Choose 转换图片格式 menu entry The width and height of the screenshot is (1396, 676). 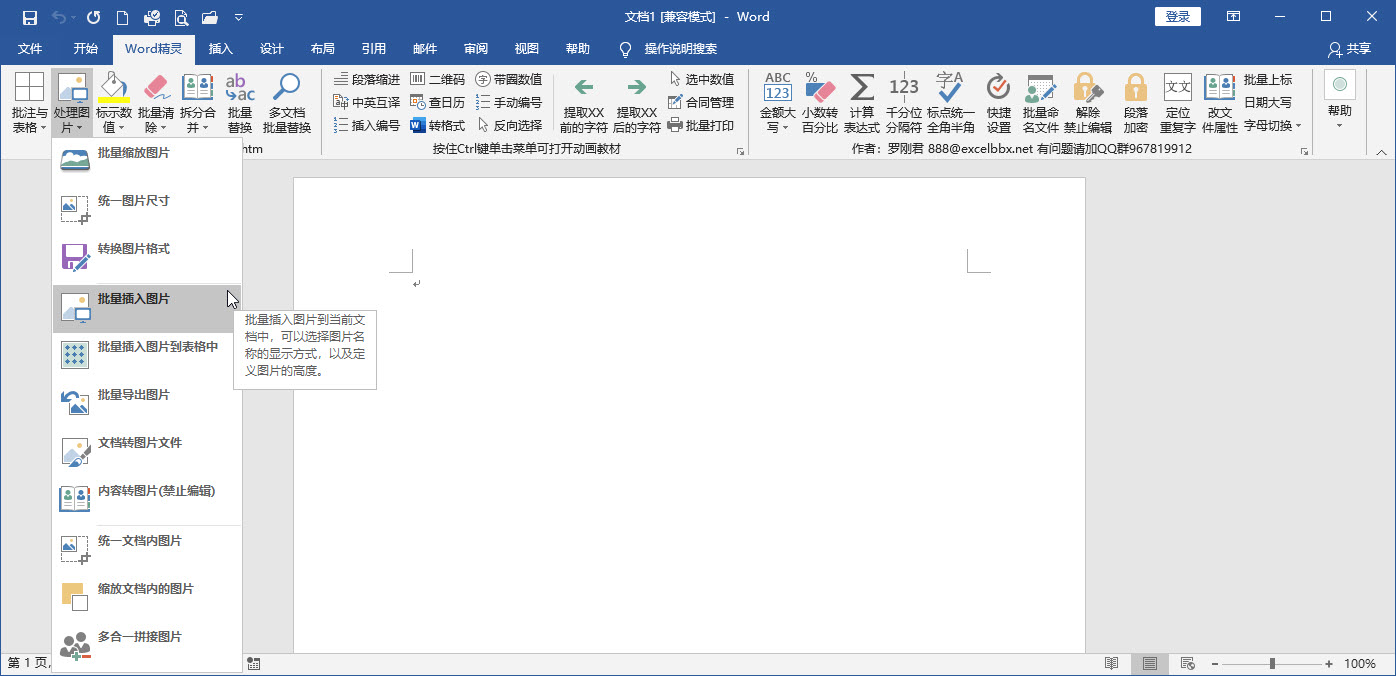pyautogui.click(x=147, y=257)
